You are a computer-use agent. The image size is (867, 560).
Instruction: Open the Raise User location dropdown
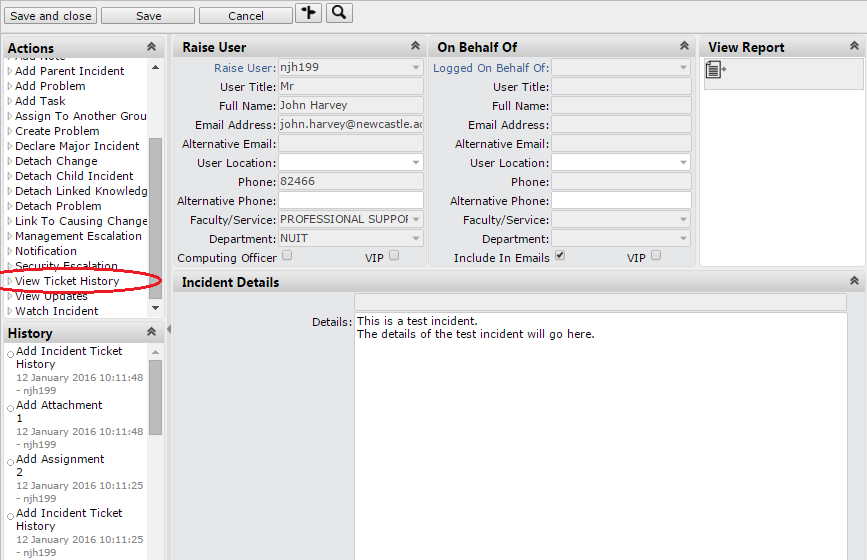click(415, 162)
